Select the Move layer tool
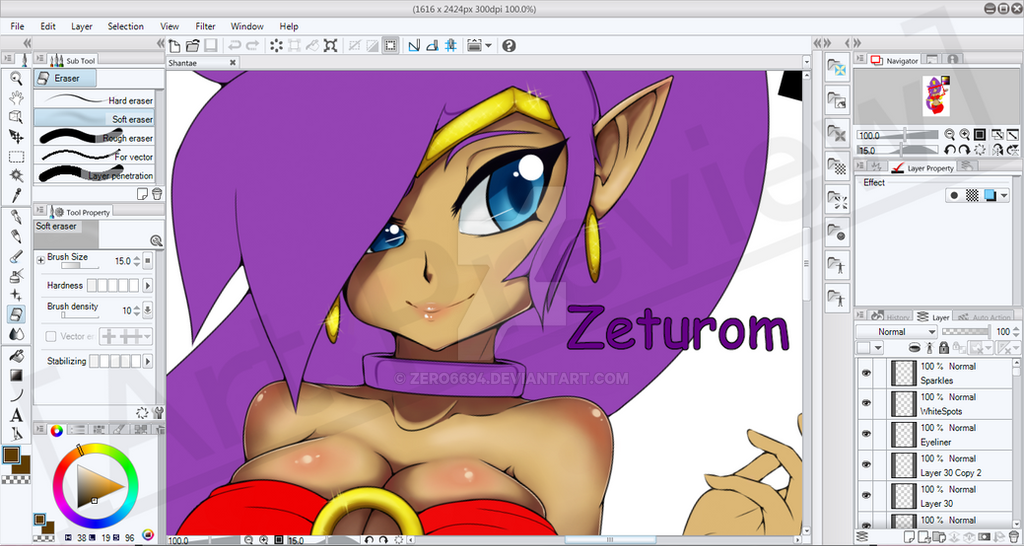The image size is (1024, 546). click(16, 136)
